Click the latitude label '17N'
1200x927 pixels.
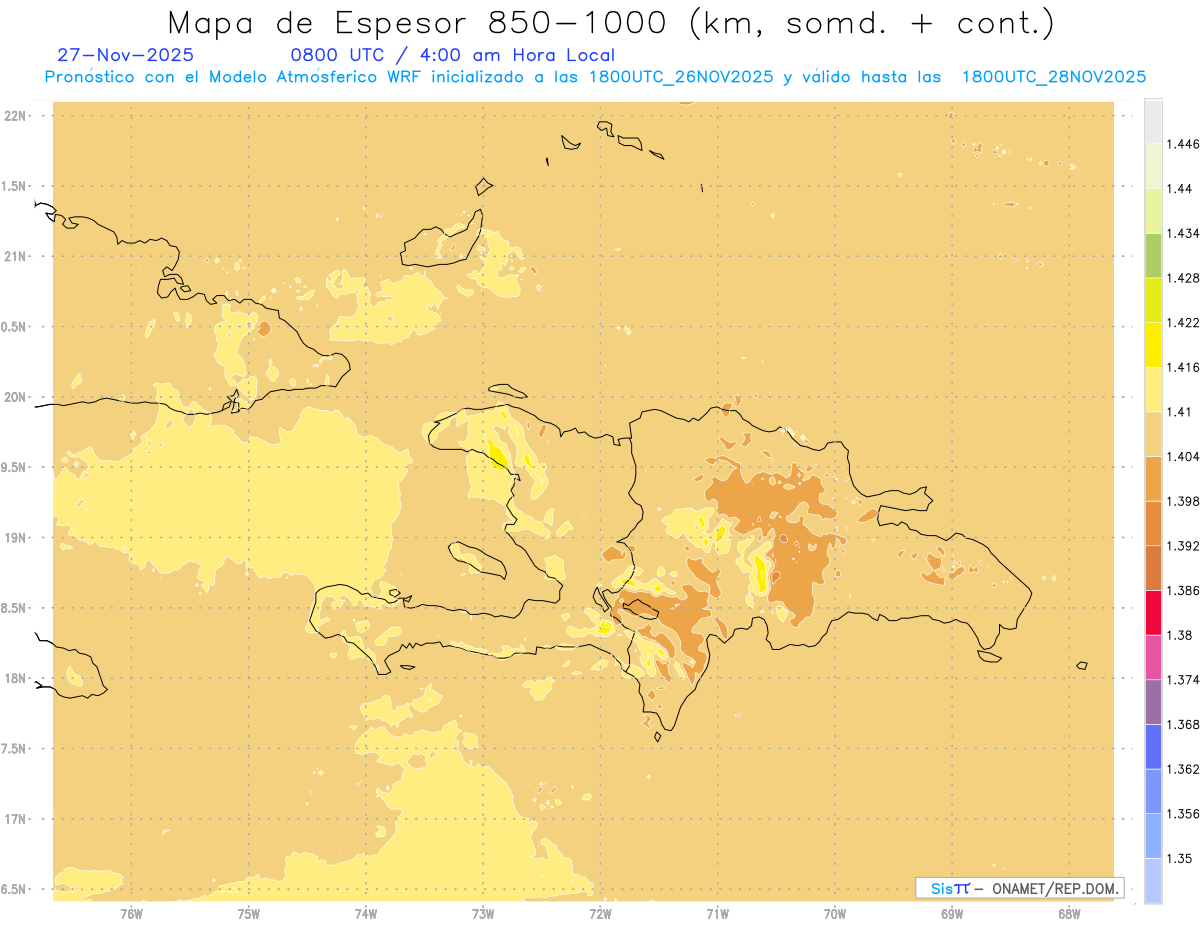15,819
